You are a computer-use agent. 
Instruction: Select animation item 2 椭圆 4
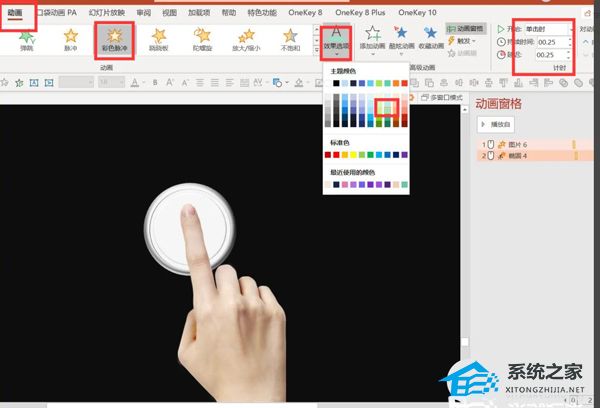coord(534,155)
